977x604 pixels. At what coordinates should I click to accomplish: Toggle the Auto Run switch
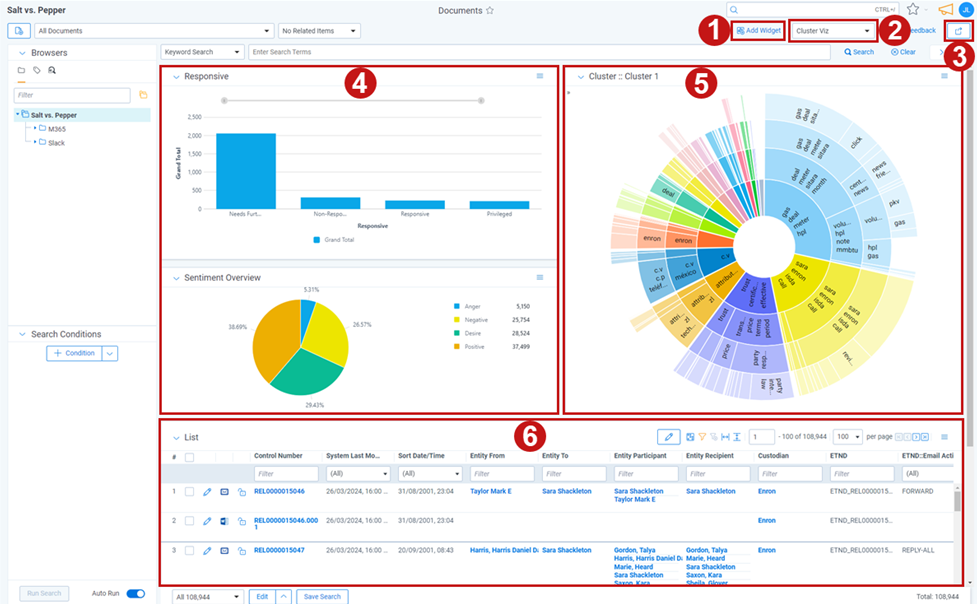tap(136, 593)
